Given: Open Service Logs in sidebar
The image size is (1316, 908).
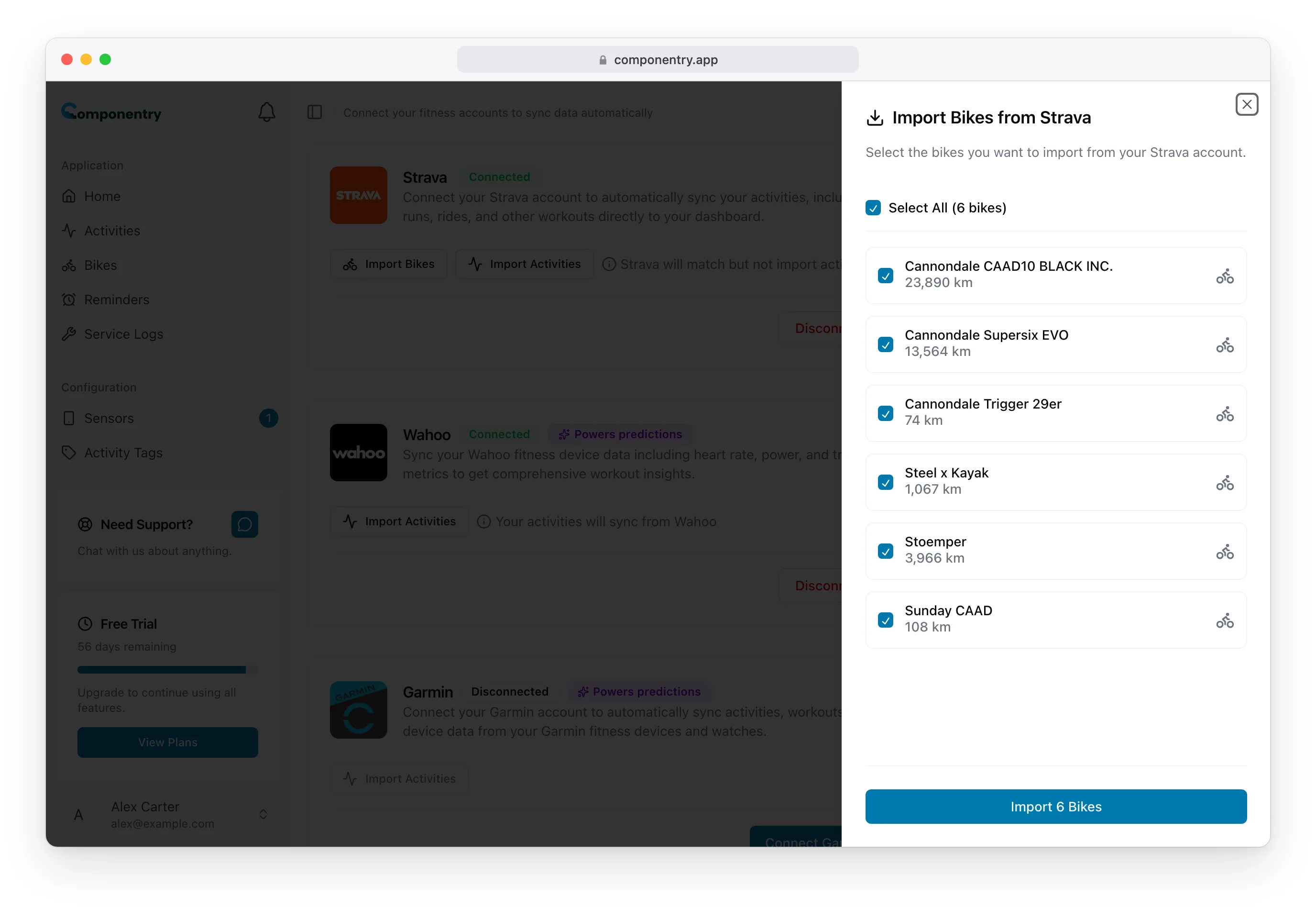Looking at the screenshot, I should [168, 334].
